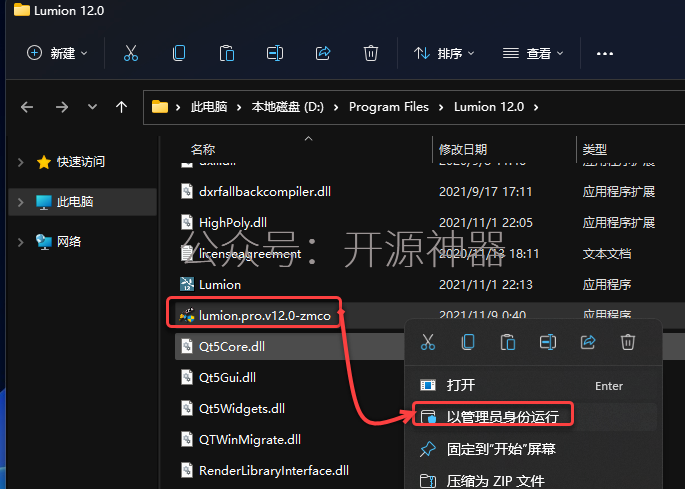
Task: Select licenseagreement text file
Action: coord(250,253)
